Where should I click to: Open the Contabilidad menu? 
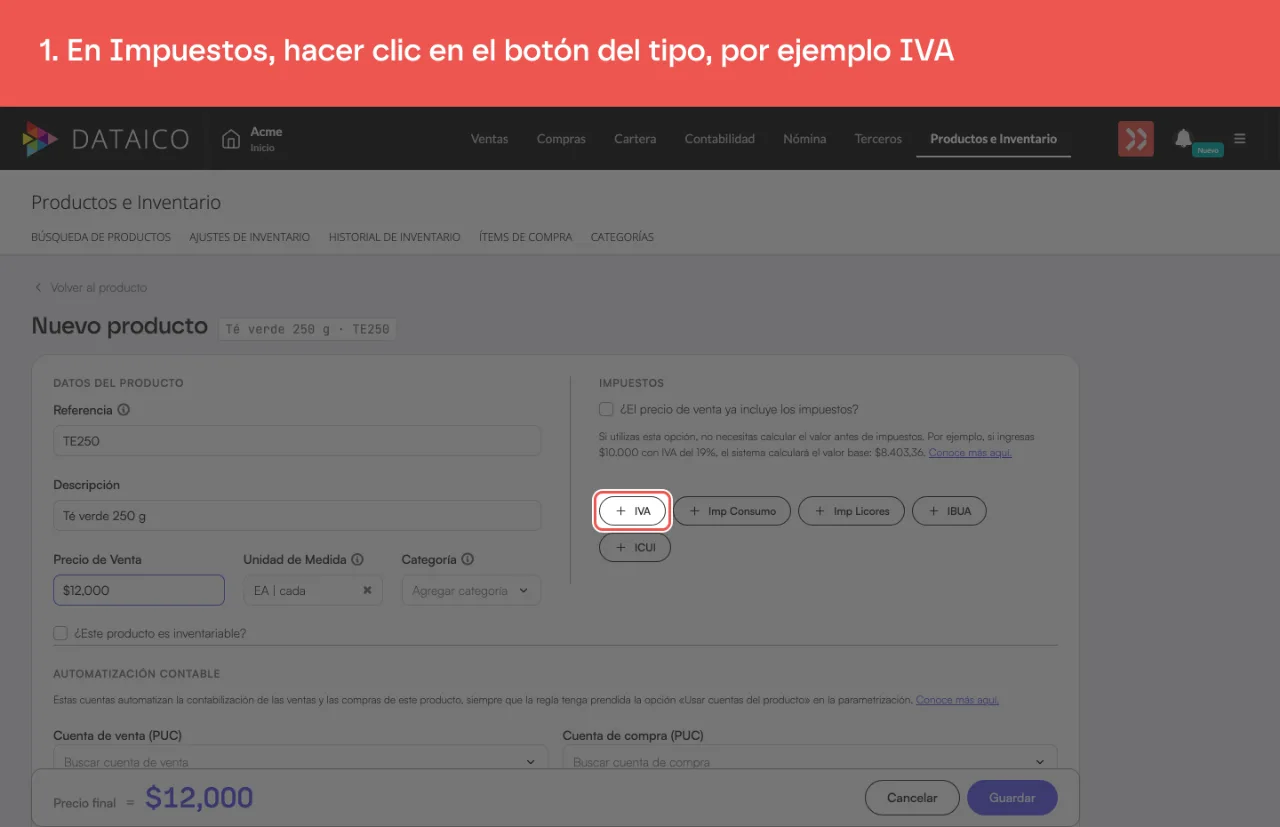pos(720,139)
